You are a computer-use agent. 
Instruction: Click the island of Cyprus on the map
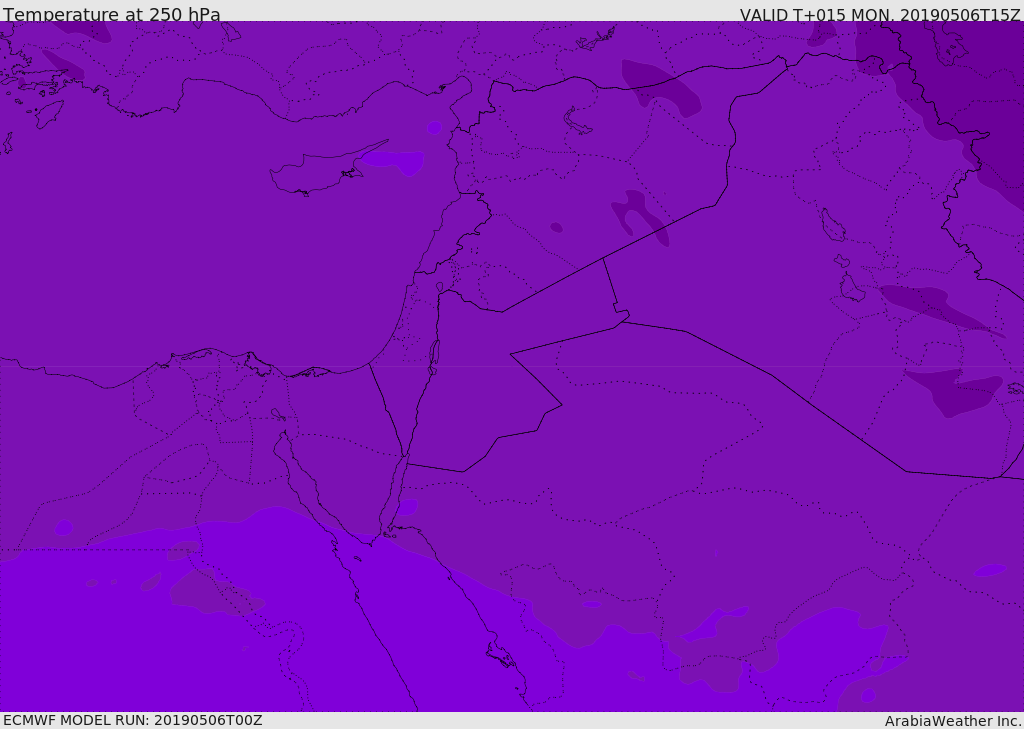point(320,170)
